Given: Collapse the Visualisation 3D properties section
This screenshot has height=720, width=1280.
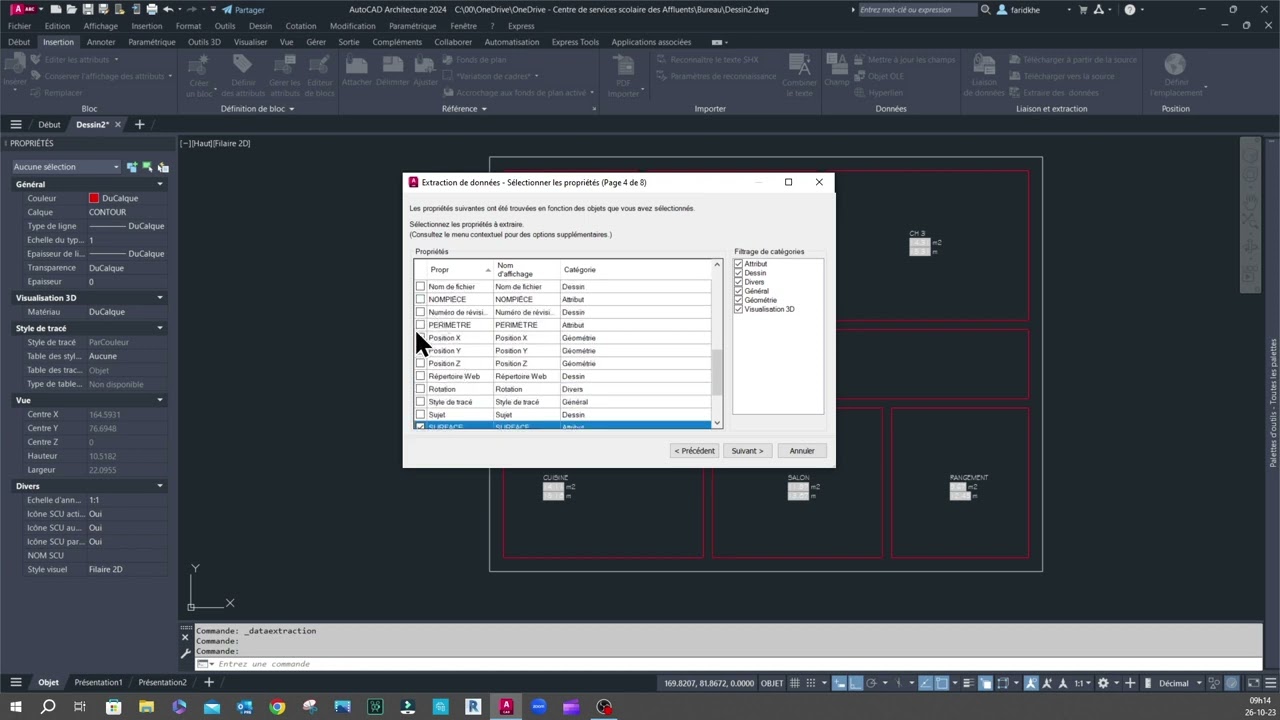Looking at the screenshot, I should click(159, 298).
